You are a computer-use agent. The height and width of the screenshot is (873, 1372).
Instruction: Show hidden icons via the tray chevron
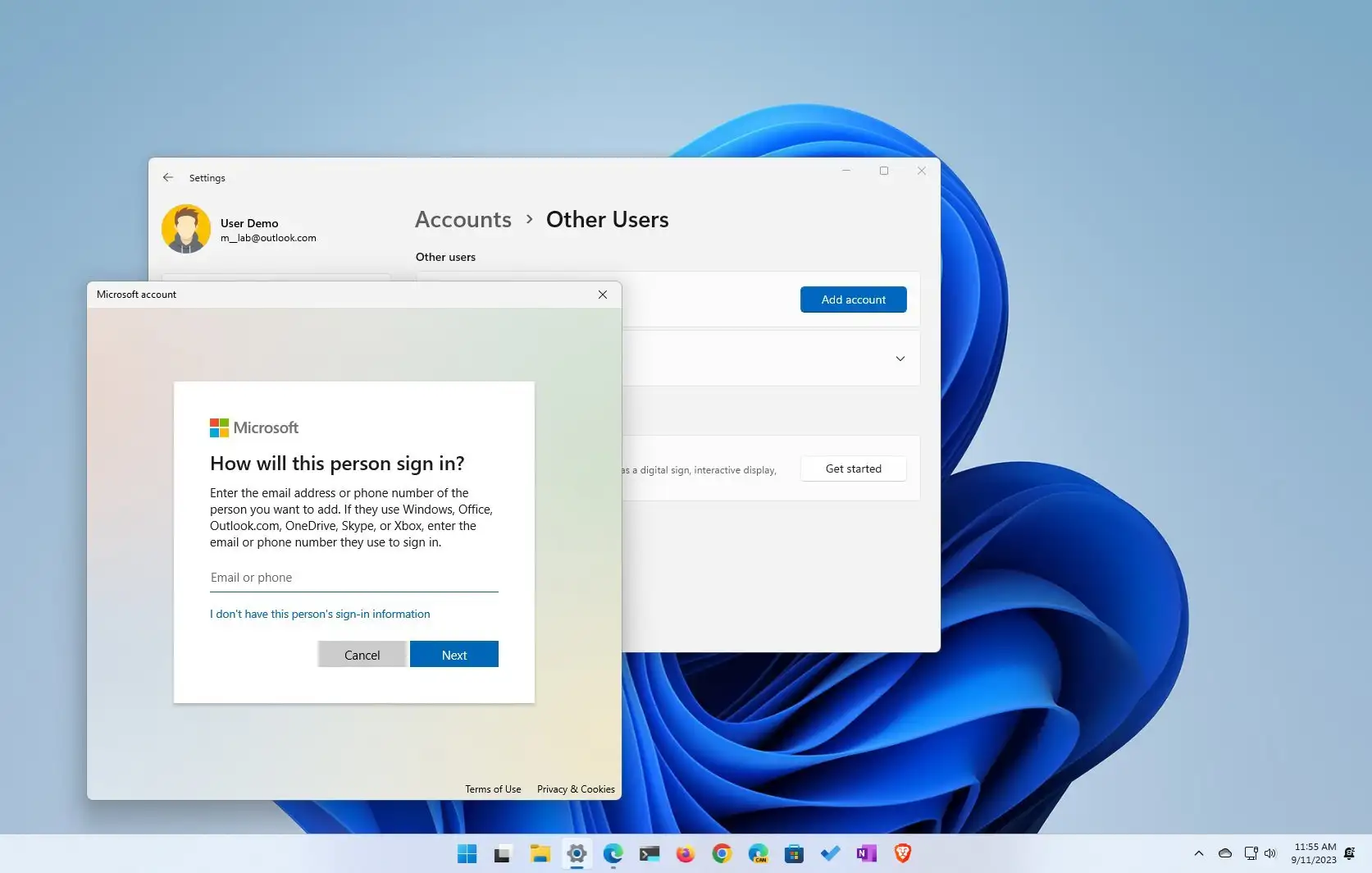1198,853
